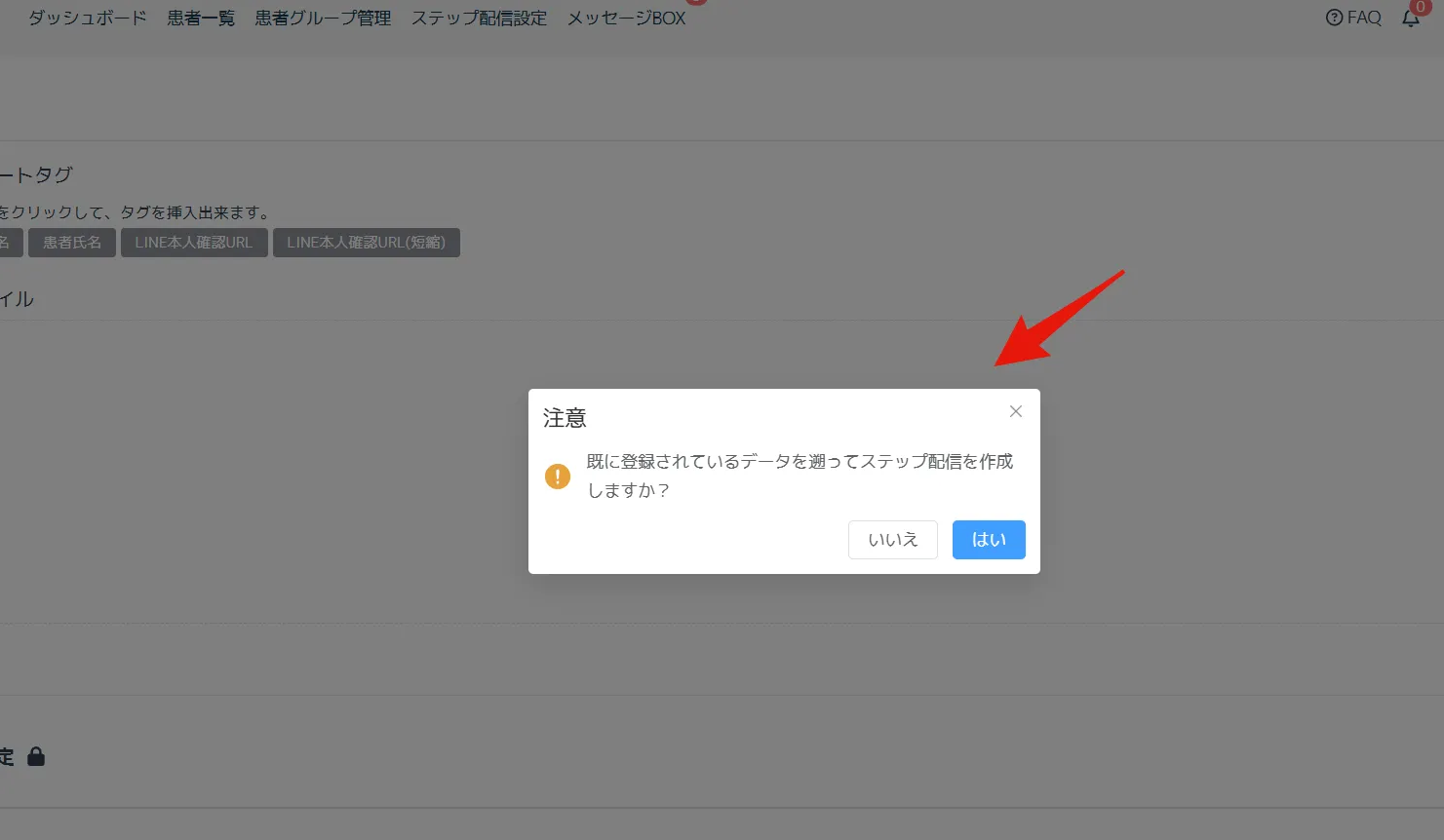Decline with the いいえ button
1444x840 pixels.
(893, 540)
